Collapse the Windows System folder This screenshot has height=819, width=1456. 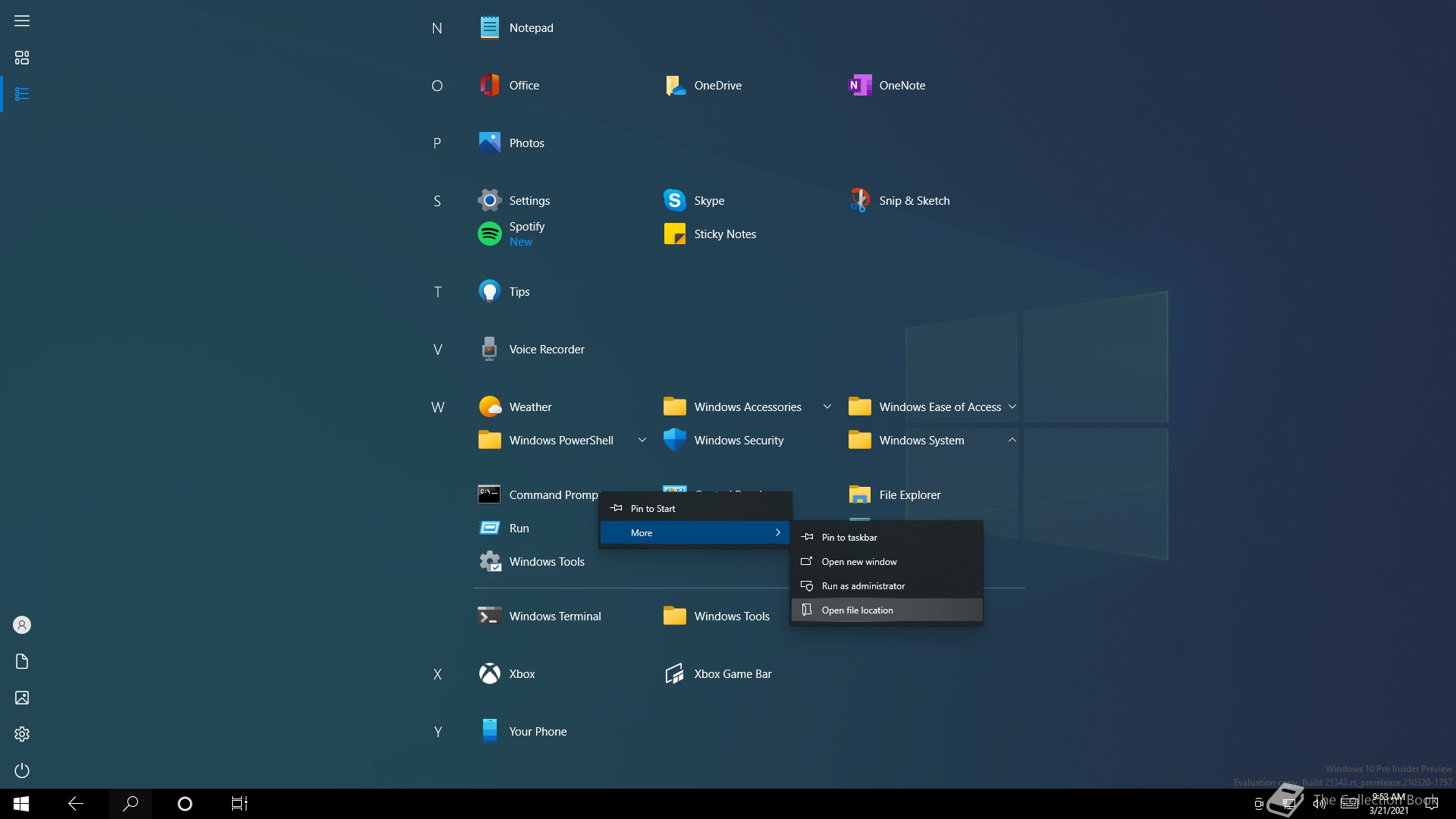1012,441
